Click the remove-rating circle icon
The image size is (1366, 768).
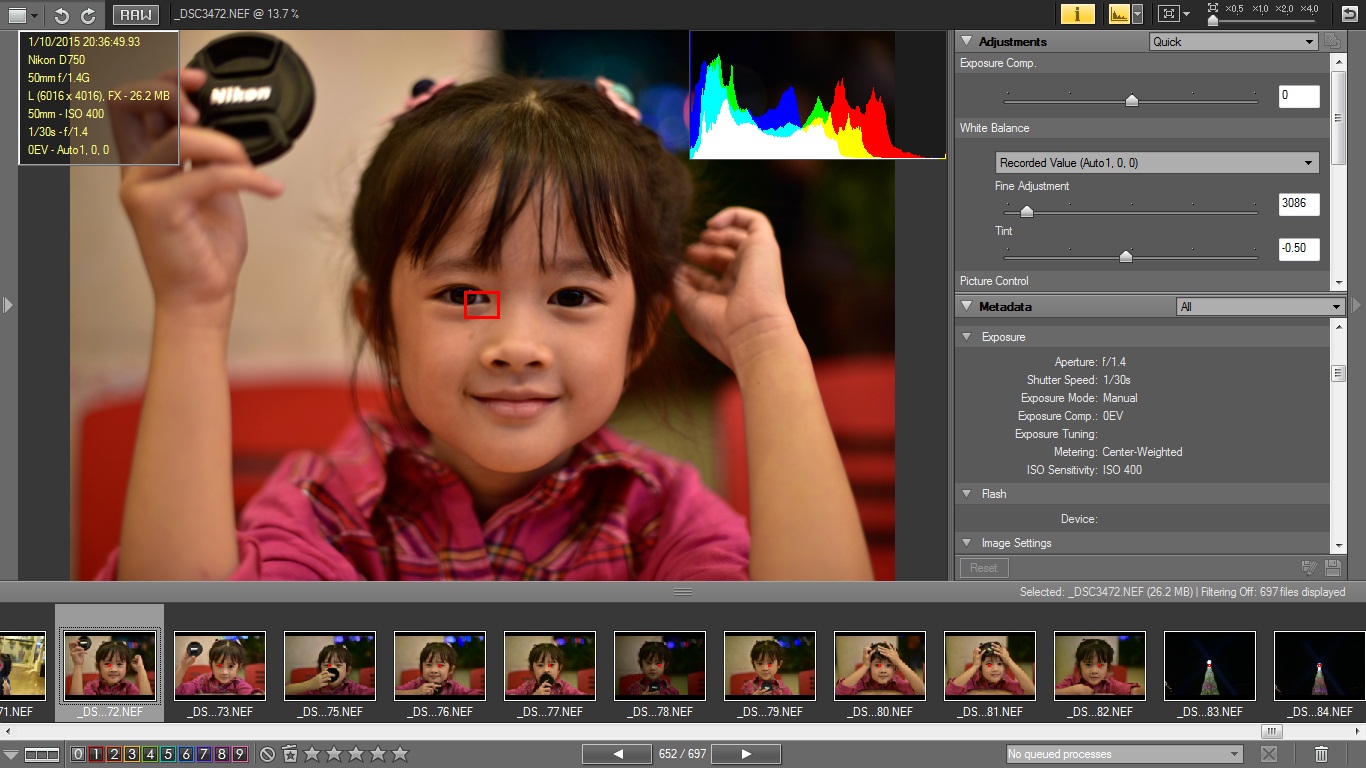pos(267,754)
